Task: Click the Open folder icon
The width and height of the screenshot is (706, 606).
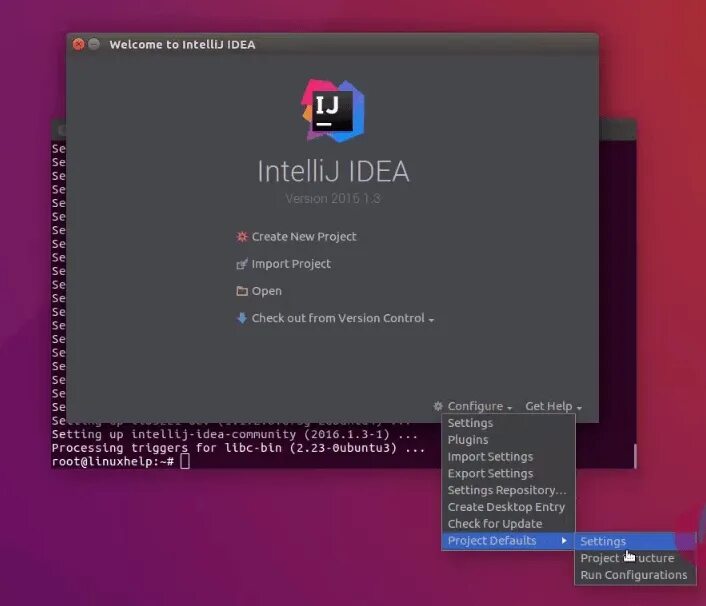Action: pyautogui.click(x=242, y=291)
